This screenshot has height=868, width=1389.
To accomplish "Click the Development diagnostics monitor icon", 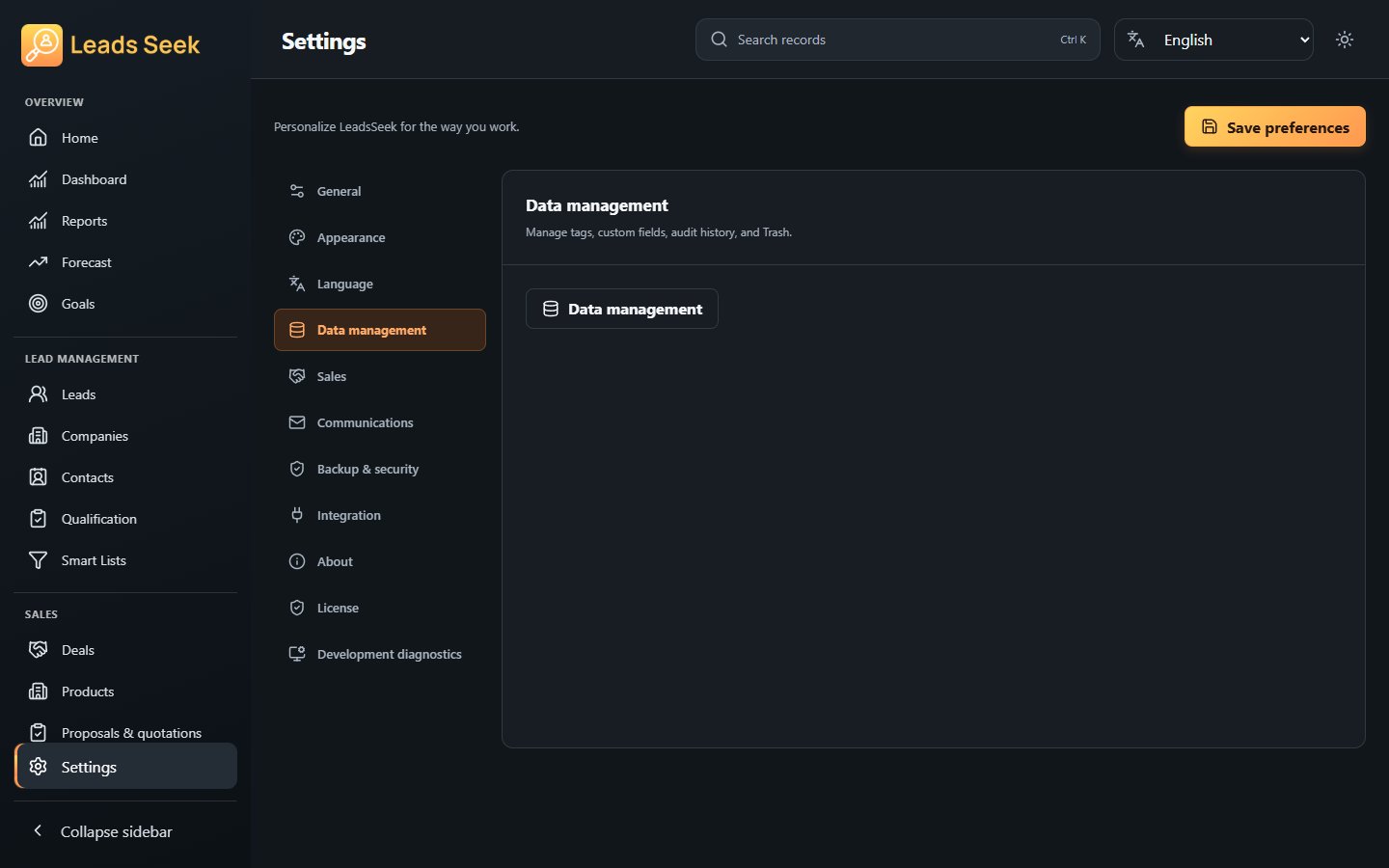I will [297, 654].
